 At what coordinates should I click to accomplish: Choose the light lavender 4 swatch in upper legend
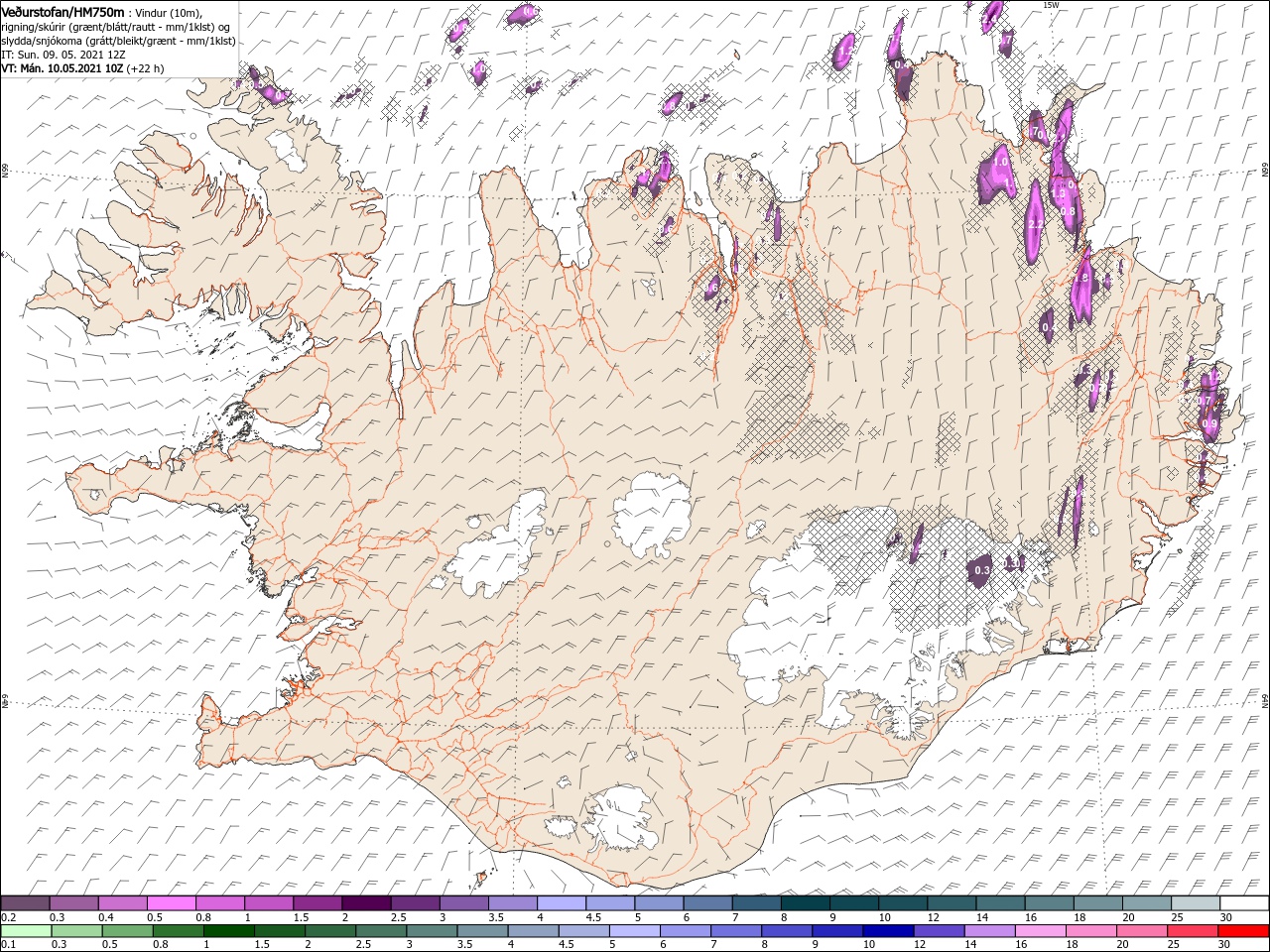(563, 903)
